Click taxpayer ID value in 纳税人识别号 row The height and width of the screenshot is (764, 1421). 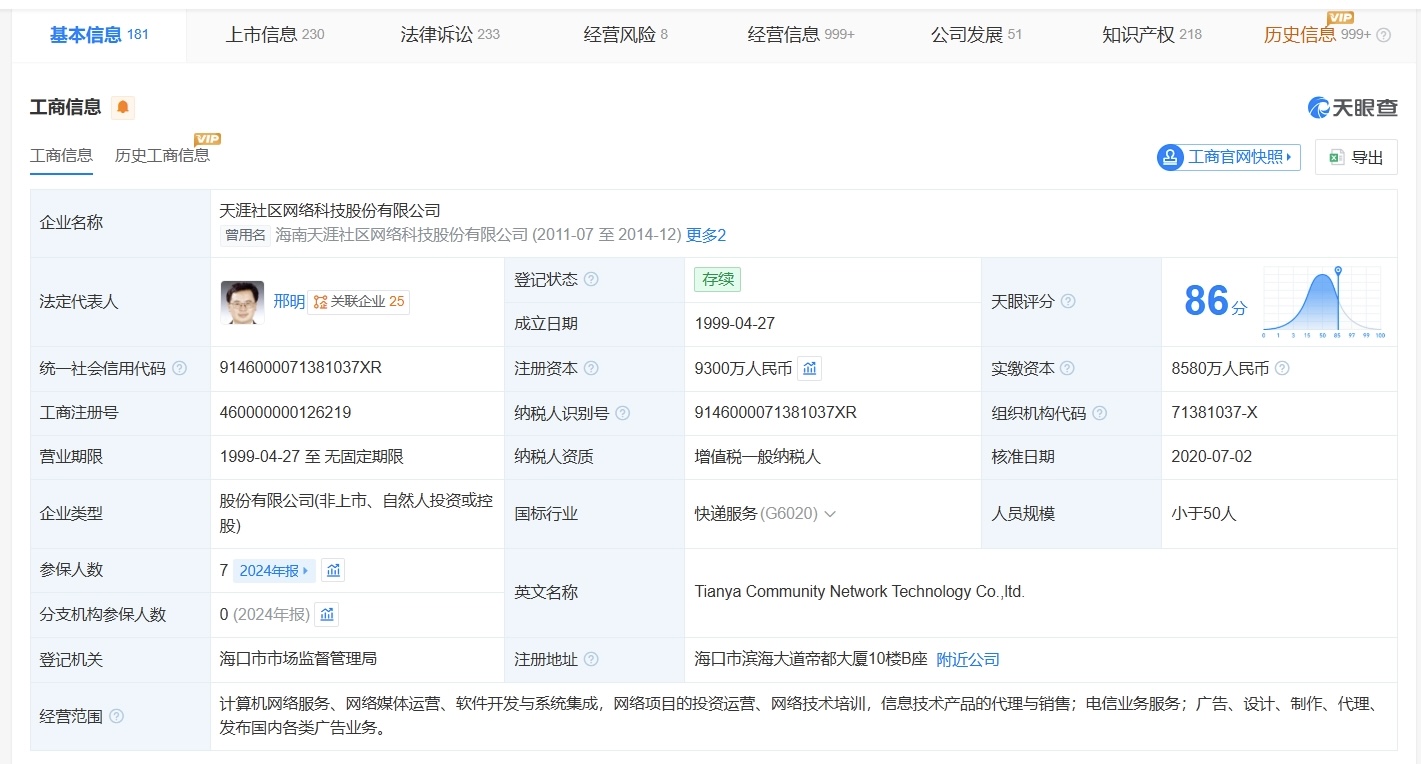coord(776,413)
